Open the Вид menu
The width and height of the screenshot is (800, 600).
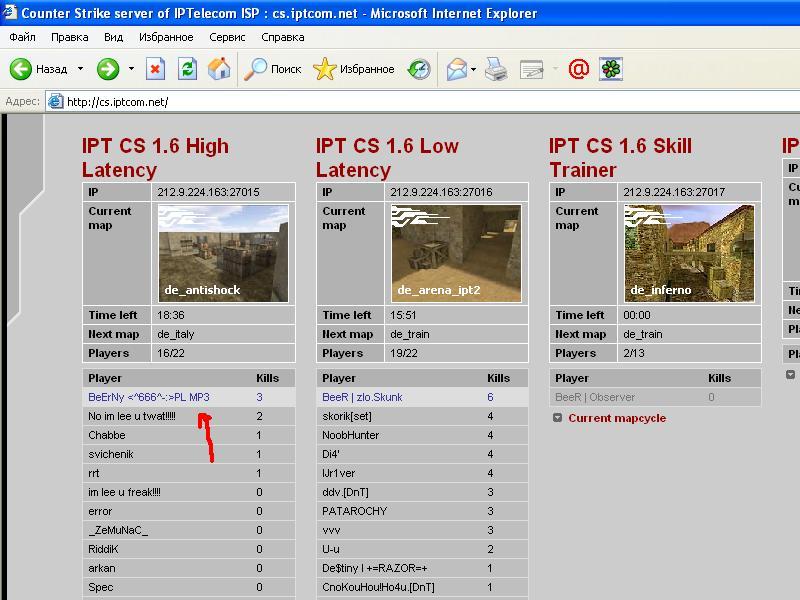point(113,37)
